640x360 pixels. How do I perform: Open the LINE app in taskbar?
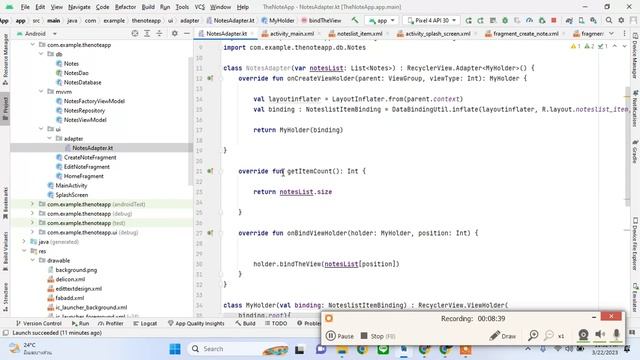(x=383, y=349)
